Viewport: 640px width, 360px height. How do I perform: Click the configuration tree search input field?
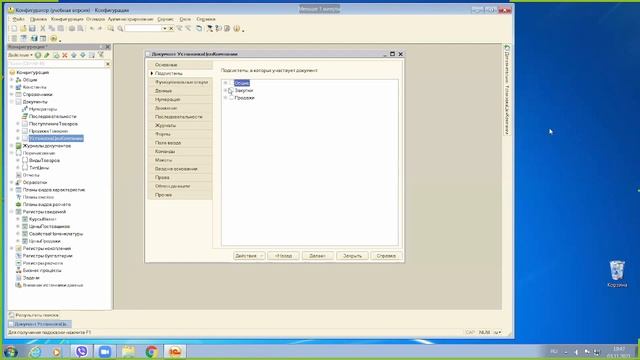[56, 64]
